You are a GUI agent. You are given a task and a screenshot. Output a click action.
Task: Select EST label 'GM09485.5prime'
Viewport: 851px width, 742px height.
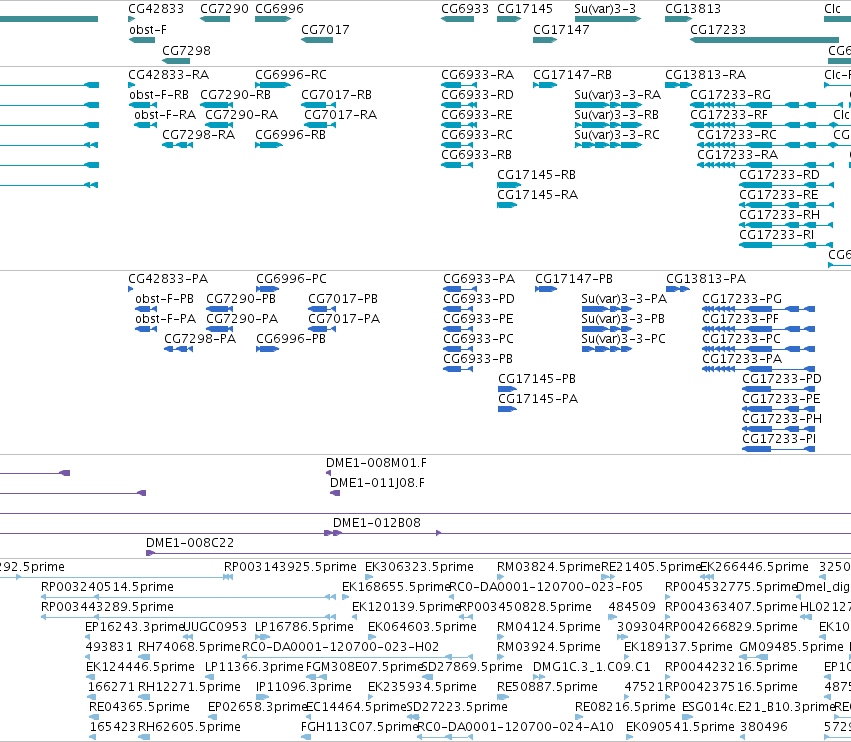[x=792, y=646]
